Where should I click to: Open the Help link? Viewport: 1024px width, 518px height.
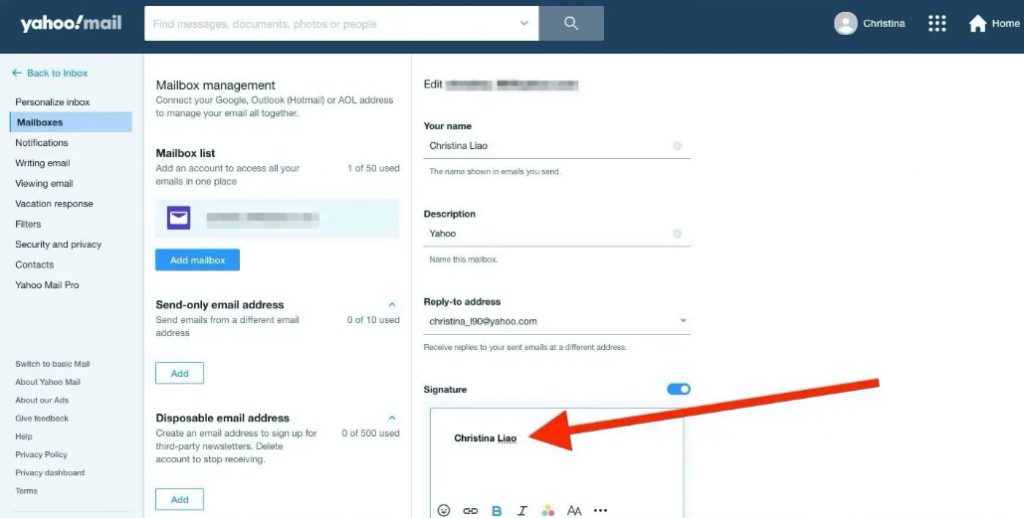click(24, 436)
